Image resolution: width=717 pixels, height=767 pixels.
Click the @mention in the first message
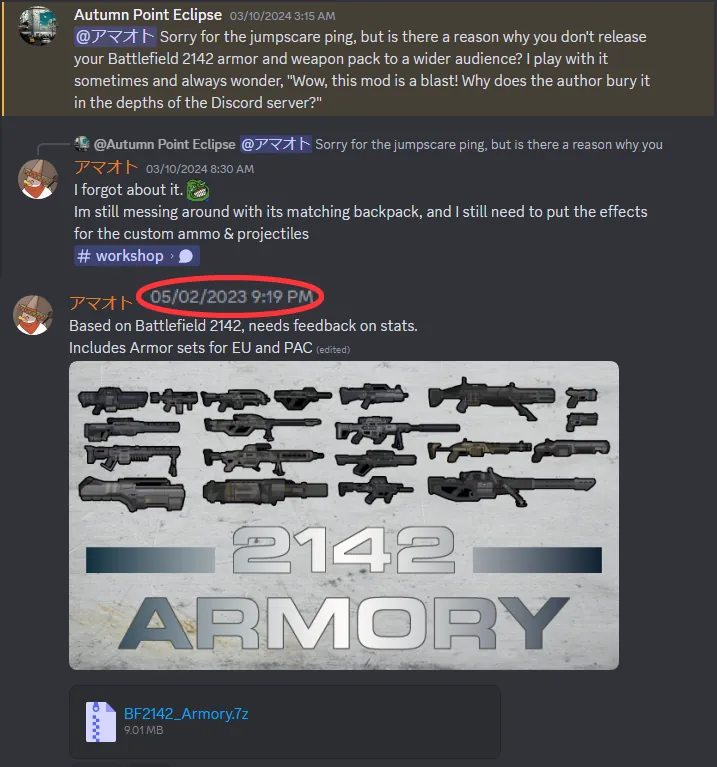[115, 37]
